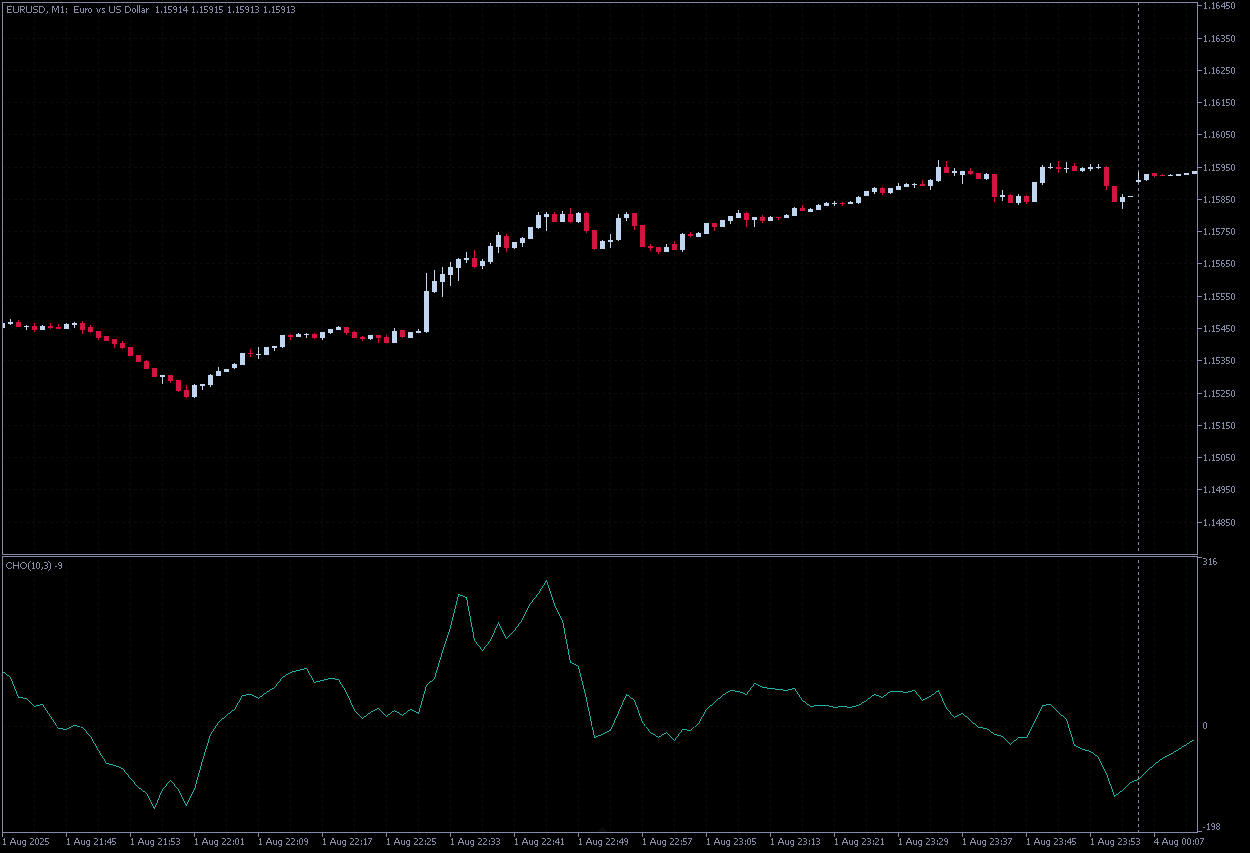Click the 1.15950 price scale label
Viewport: 1250px width, 853px height.
(1221, 167)
